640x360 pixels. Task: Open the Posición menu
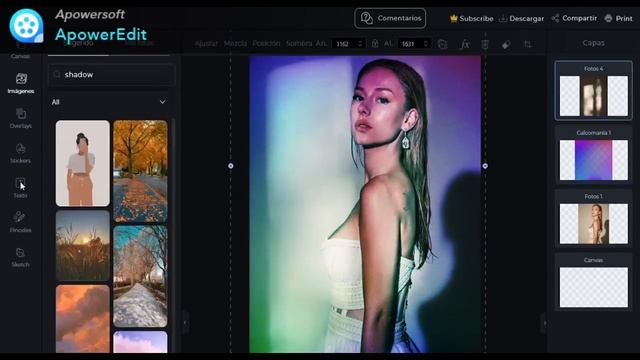click(266, 43)
